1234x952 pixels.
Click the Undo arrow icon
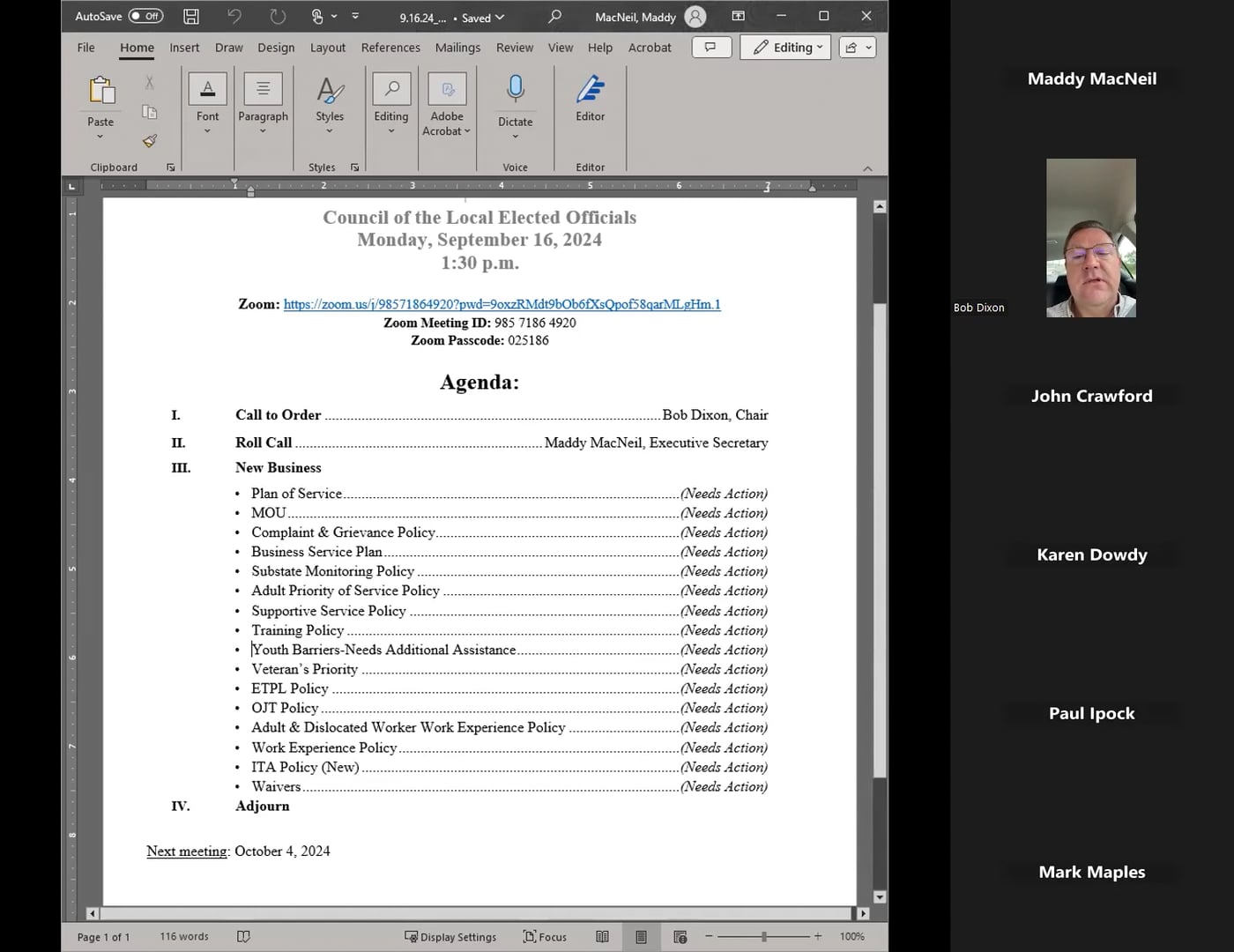(234, 17)
